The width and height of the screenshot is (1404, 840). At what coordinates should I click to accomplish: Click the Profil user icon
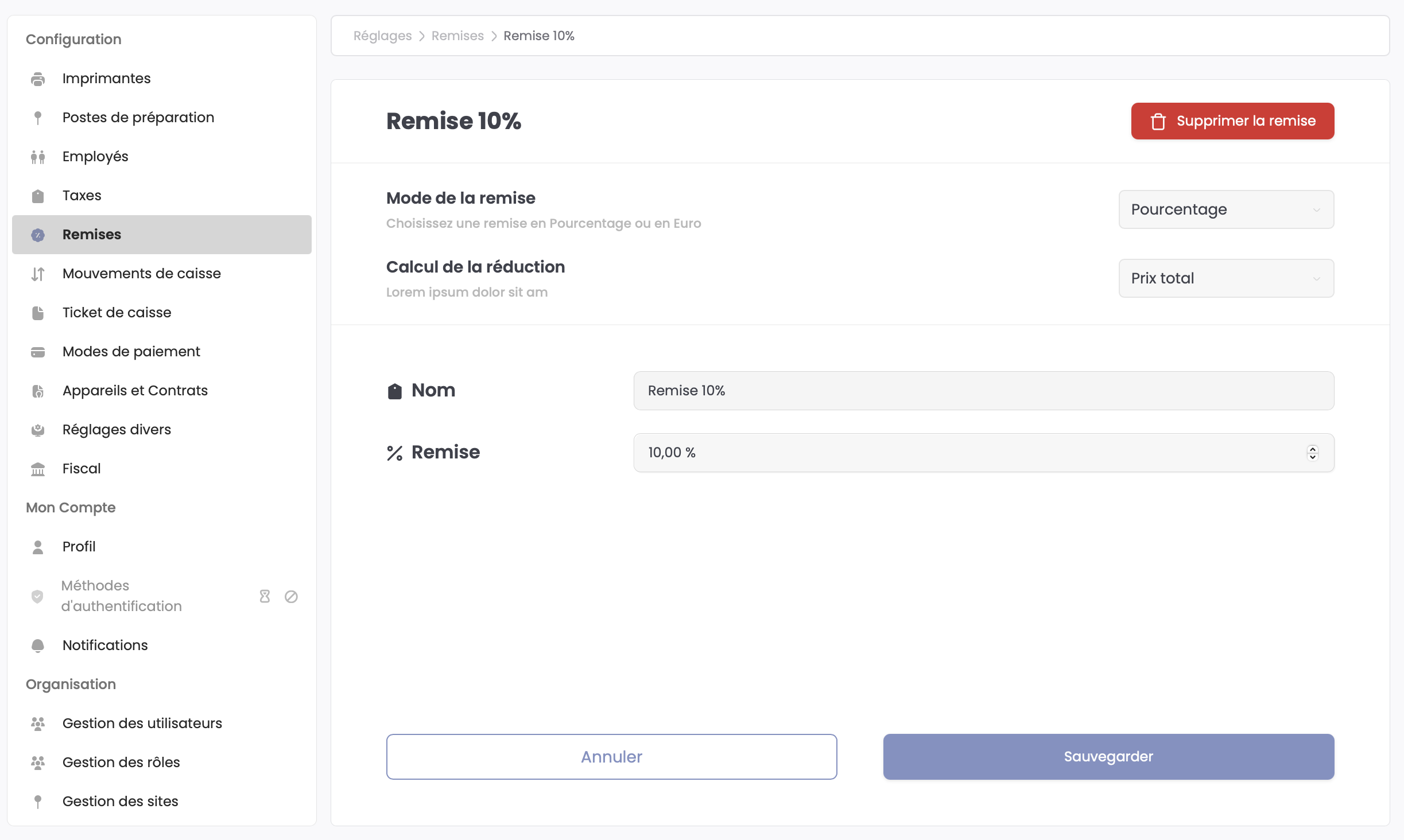pos(38,547)
